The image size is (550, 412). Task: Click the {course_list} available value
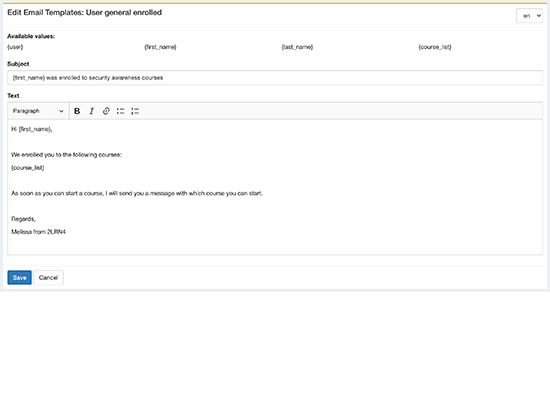[x=435, y=47]
